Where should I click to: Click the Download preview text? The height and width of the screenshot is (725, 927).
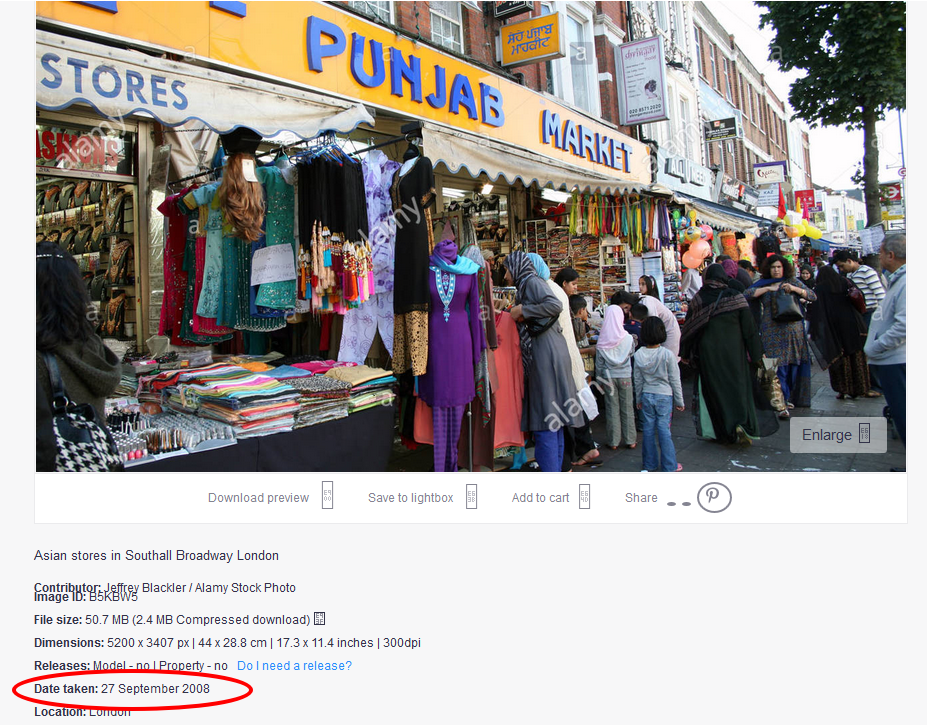(x=258, y=498)
